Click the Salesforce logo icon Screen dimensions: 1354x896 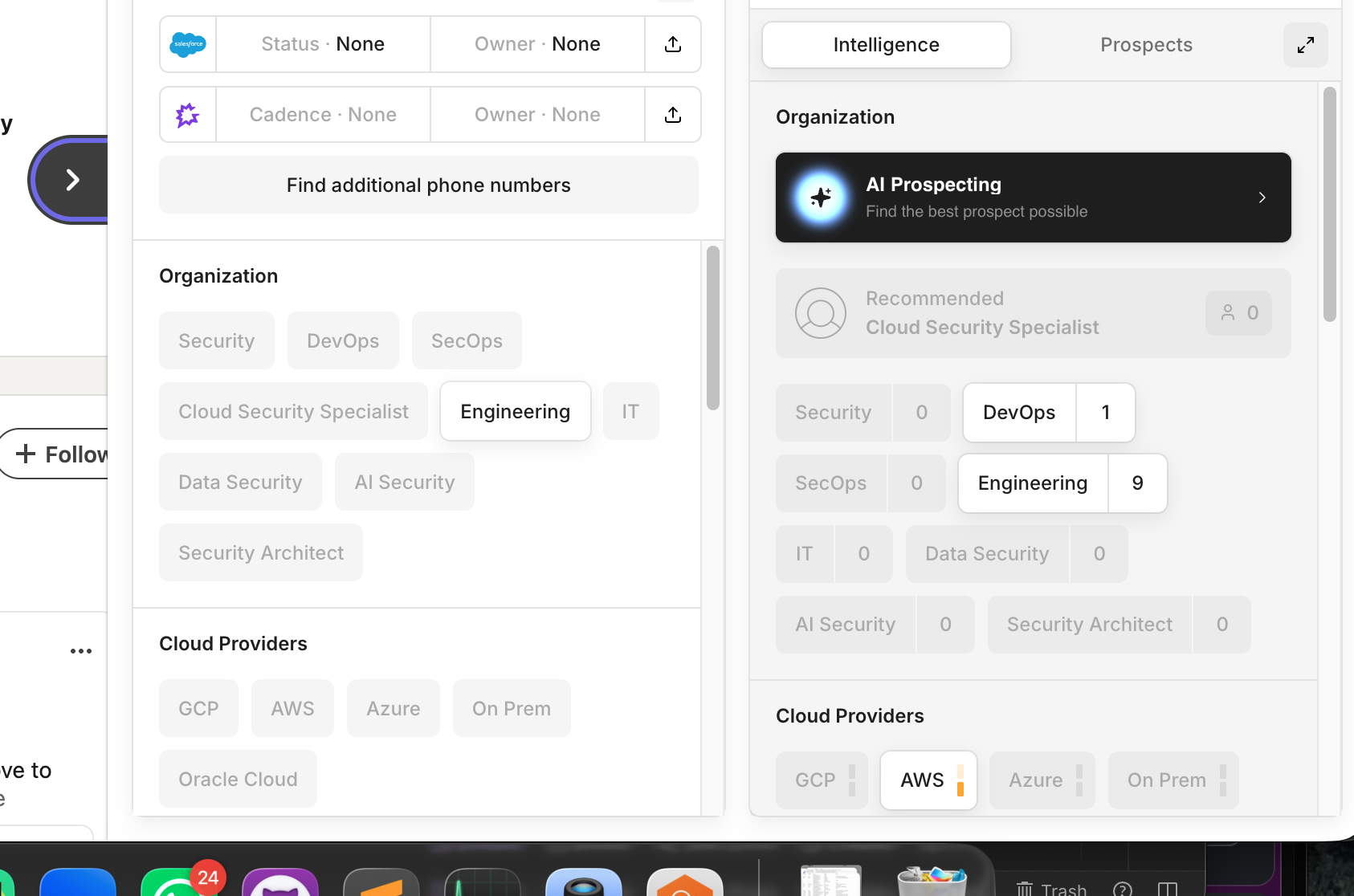coord(188,44)
